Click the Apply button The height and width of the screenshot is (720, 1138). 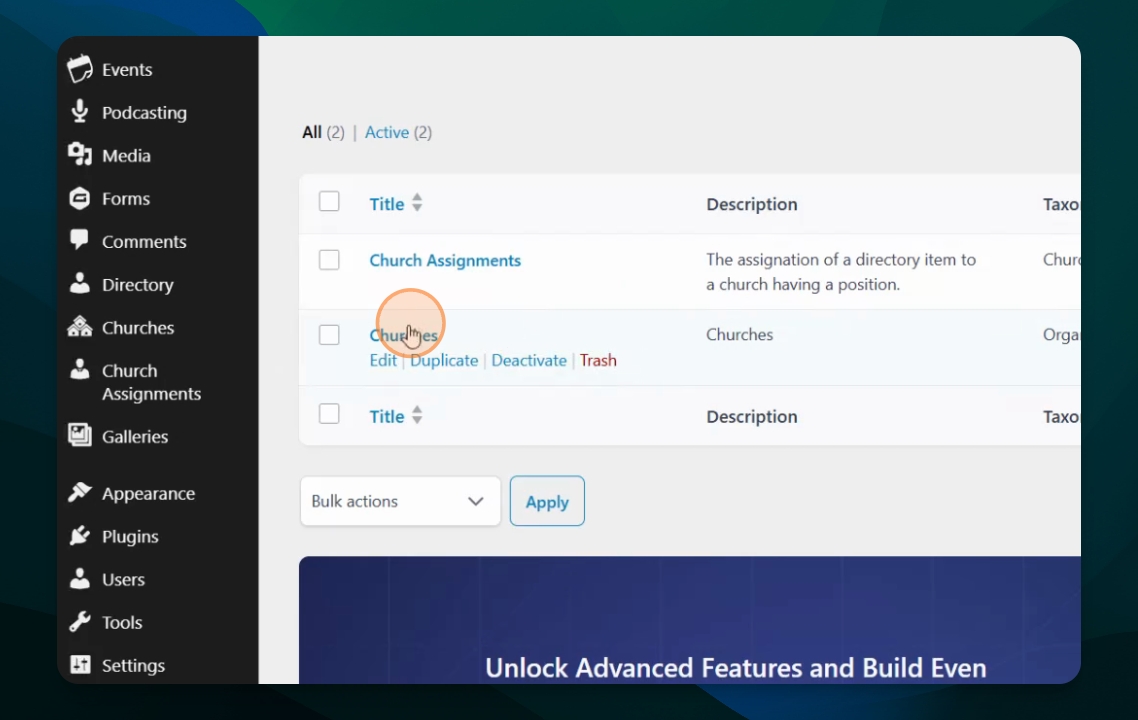pyautogui.click(x=547, y=501)
